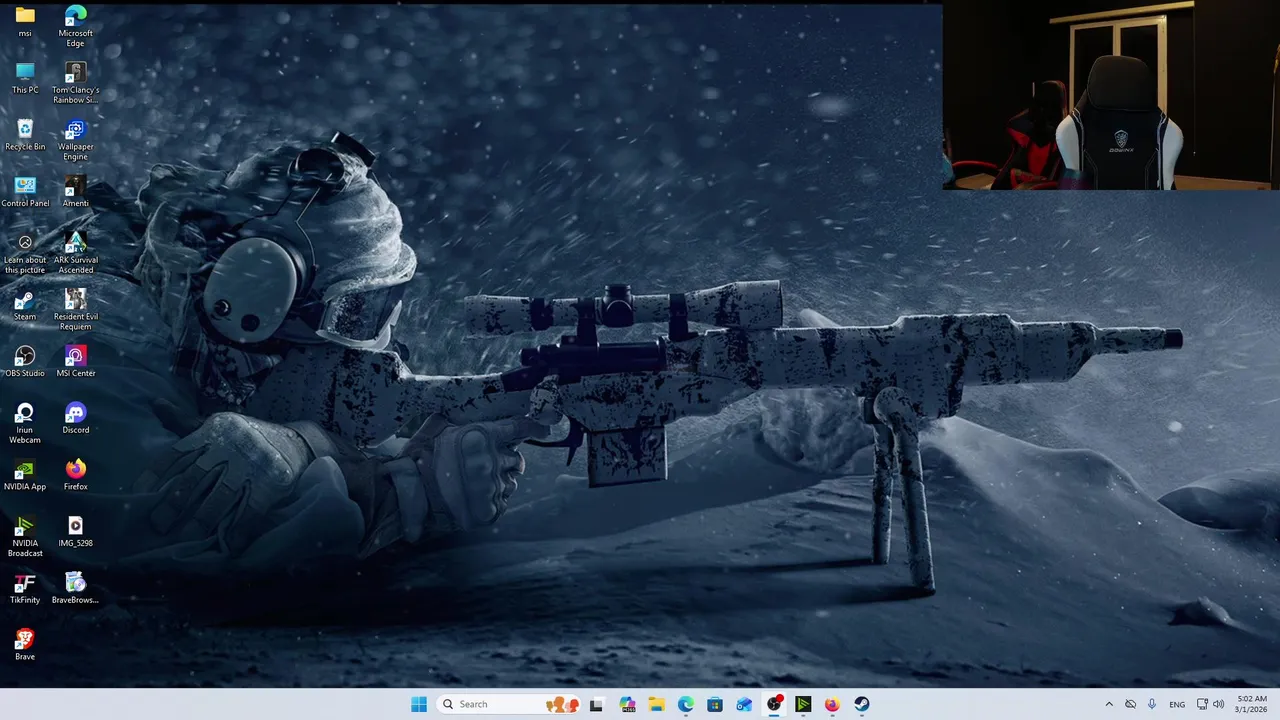Open the Windows Start menu
The width and height of the screenshot is (1280, 720).
[x=419, y=704]
